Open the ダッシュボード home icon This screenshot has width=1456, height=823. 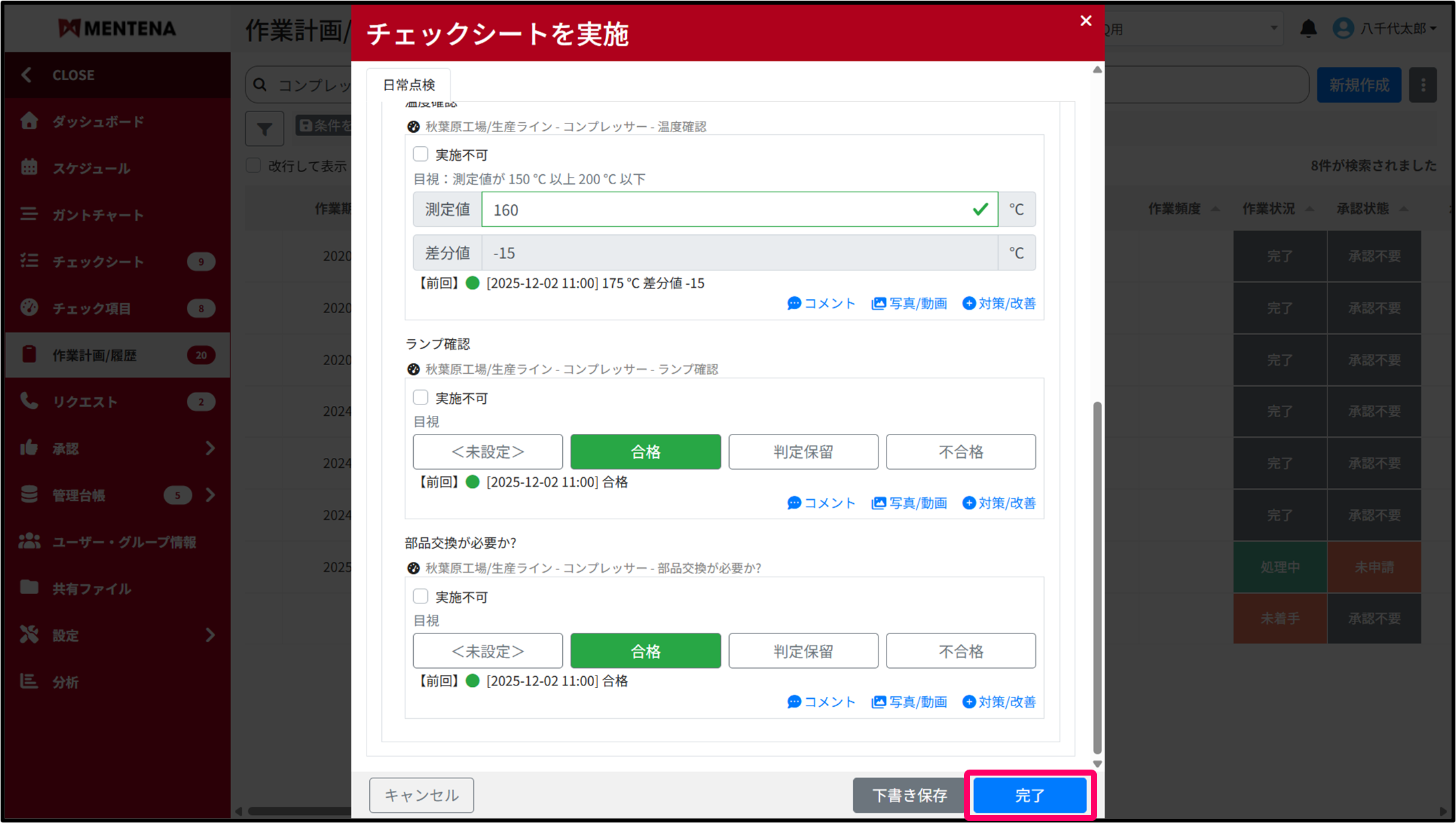pyautogui.click(x=29, y=121)
